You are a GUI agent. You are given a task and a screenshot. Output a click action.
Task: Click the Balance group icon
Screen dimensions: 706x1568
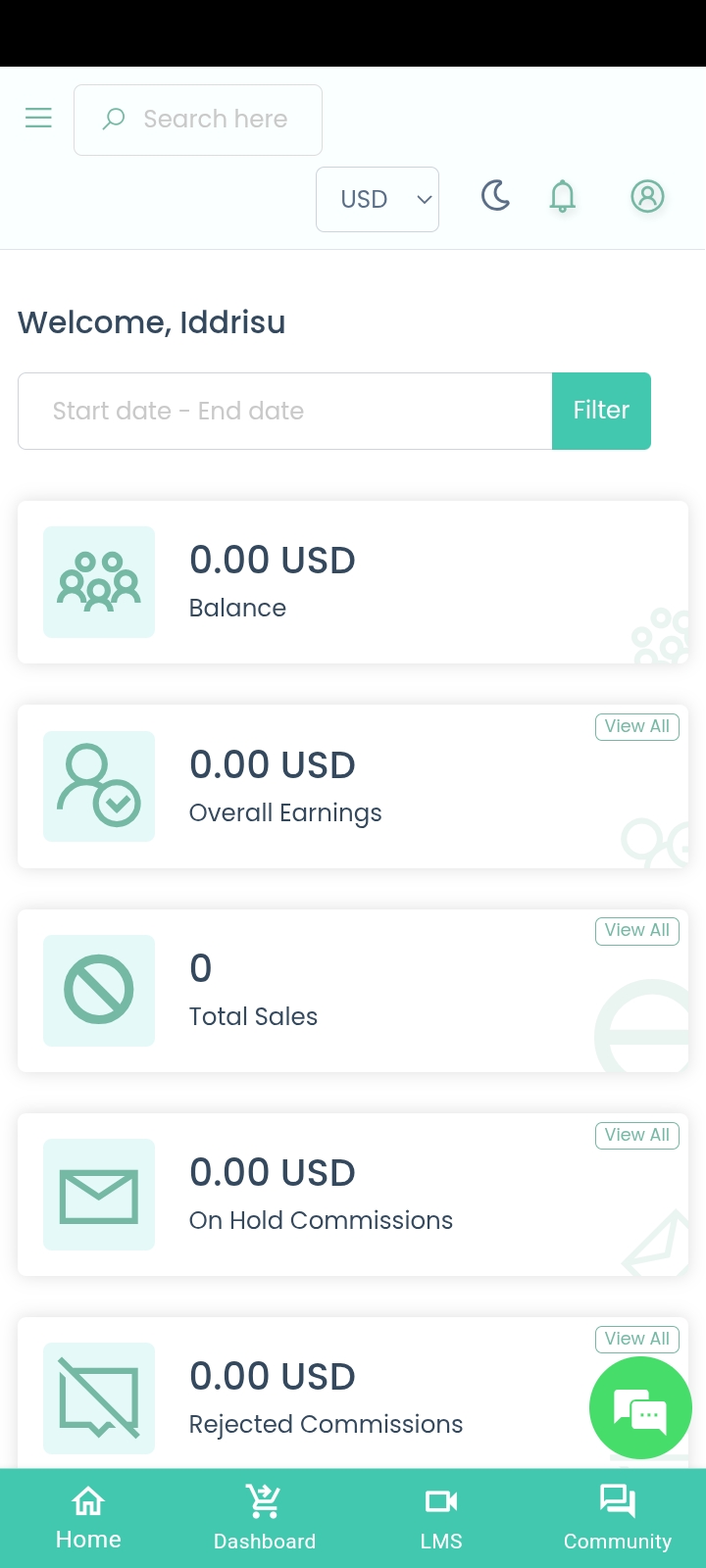pos(99,582)
